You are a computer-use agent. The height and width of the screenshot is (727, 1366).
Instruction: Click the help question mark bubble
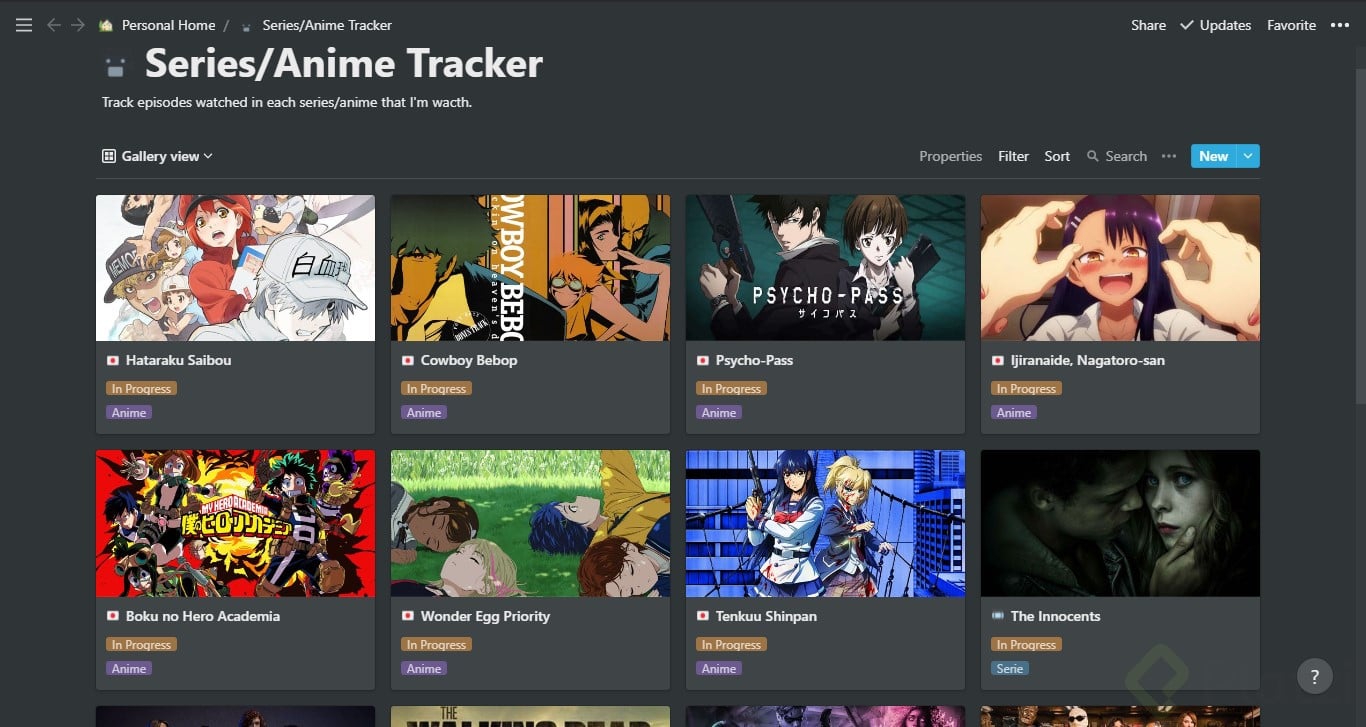tap(1315, 676)
